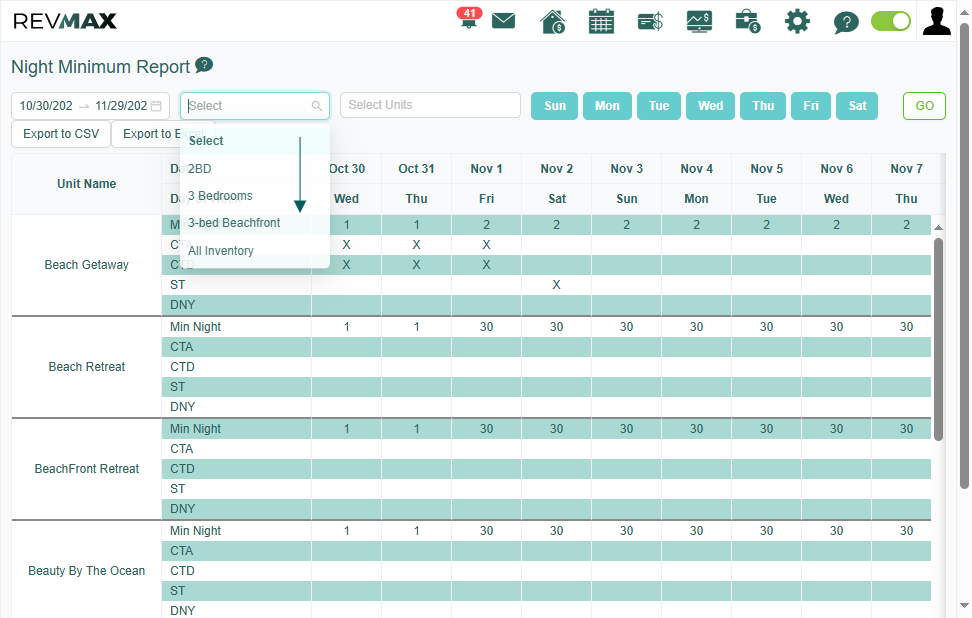This screenshot has height=618, width=972.
Task: Click the page vertical scrollbar thumb
Action: coord(965,255)
